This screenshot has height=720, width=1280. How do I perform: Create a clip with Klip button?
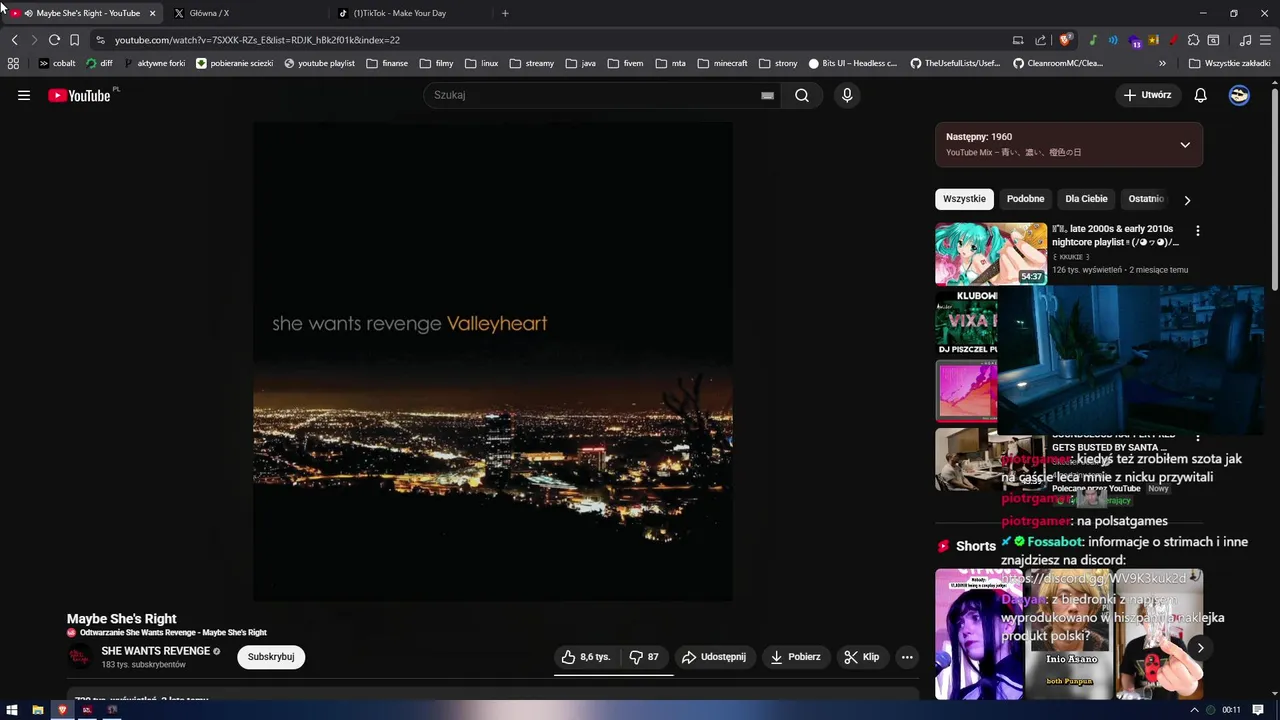[862, 657]
